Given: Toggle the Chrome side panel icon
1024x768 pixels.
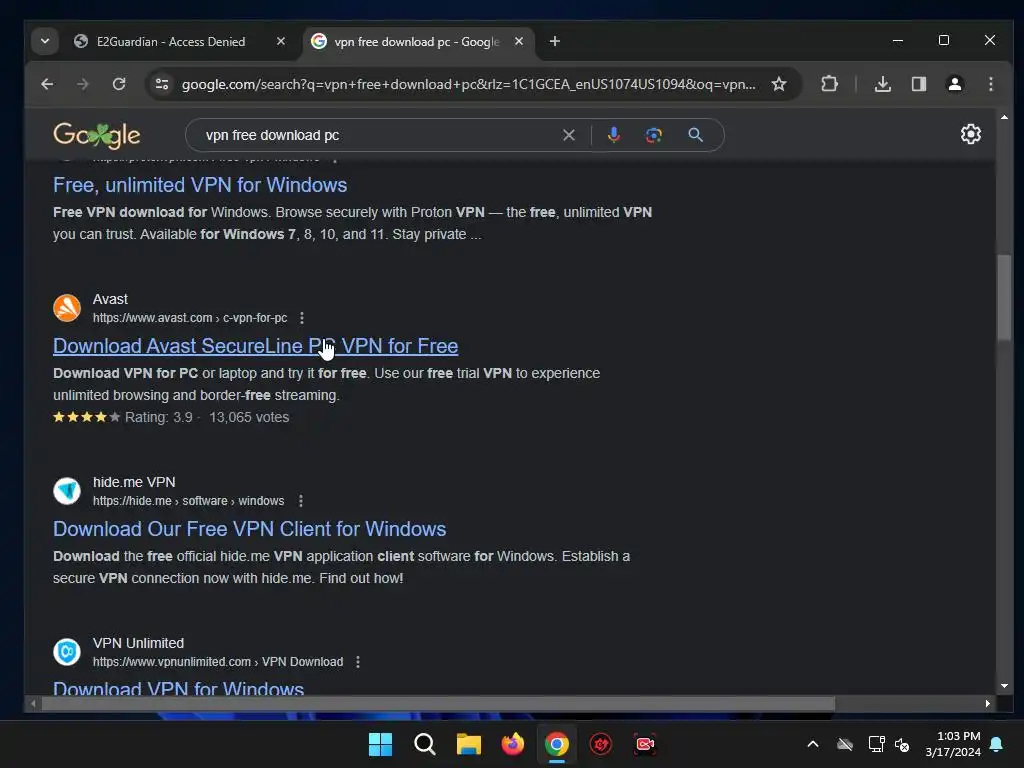Looking at the screenshot, I should (x=919, y=84).
